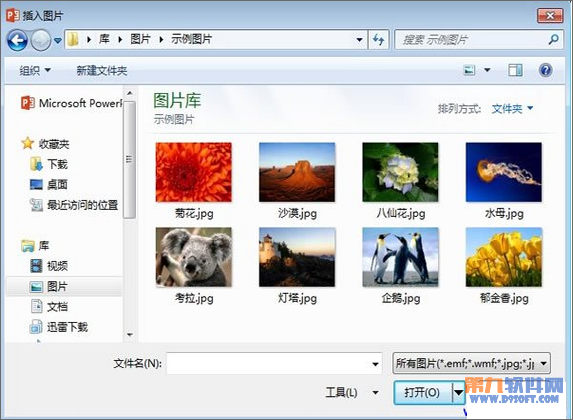
Task: Click the Back navigation arrow
Action: [x=17, y=40]
